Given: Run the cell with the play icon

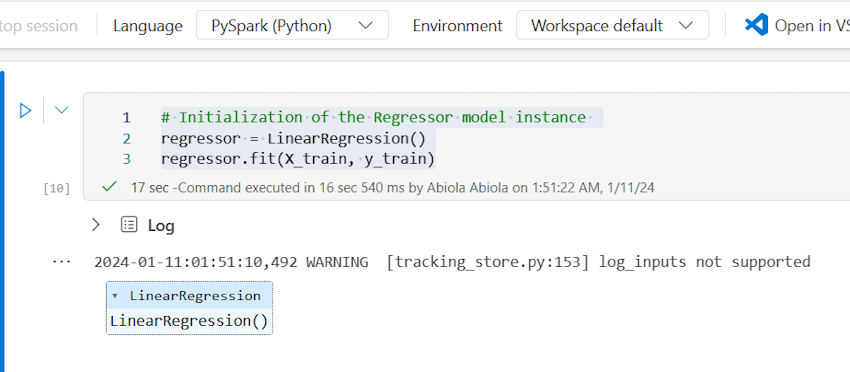Looking at the screenshot, I should [25, 111].
